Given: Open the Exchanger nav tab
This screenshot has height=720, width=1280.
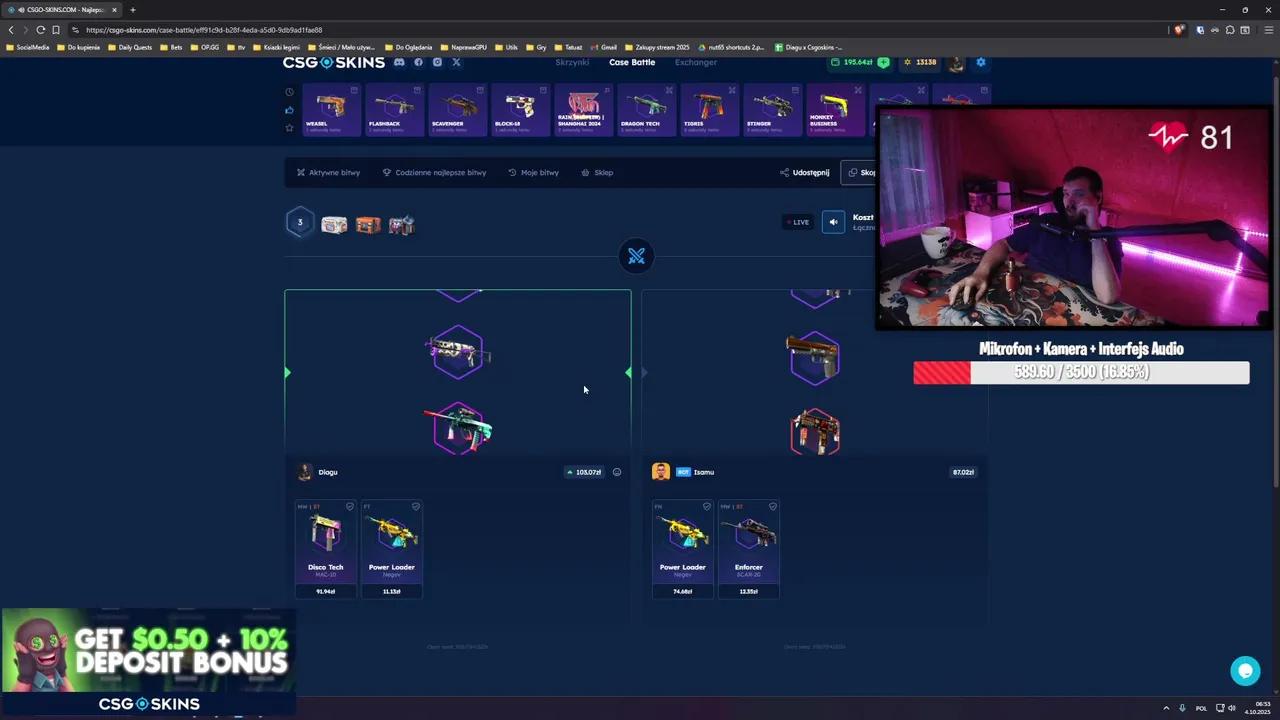Looking at the screenshot, I should coord(696,62).
